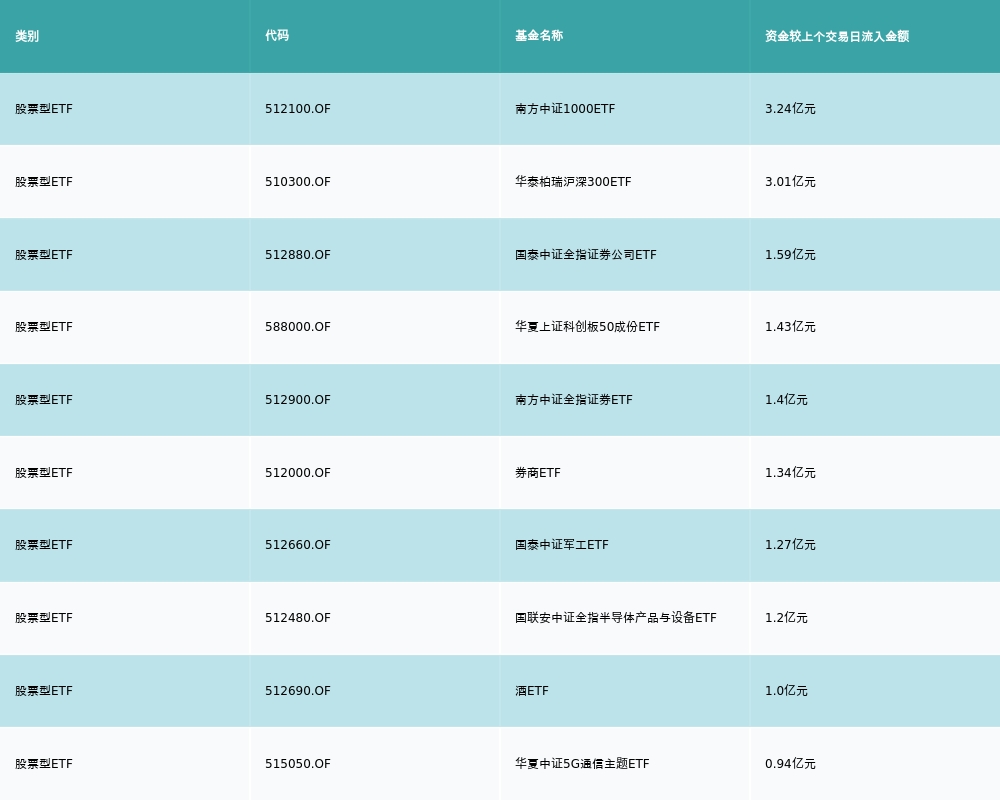
Task: Click the 3.01亿元 inflow value
Action: [x=790, y=182]
